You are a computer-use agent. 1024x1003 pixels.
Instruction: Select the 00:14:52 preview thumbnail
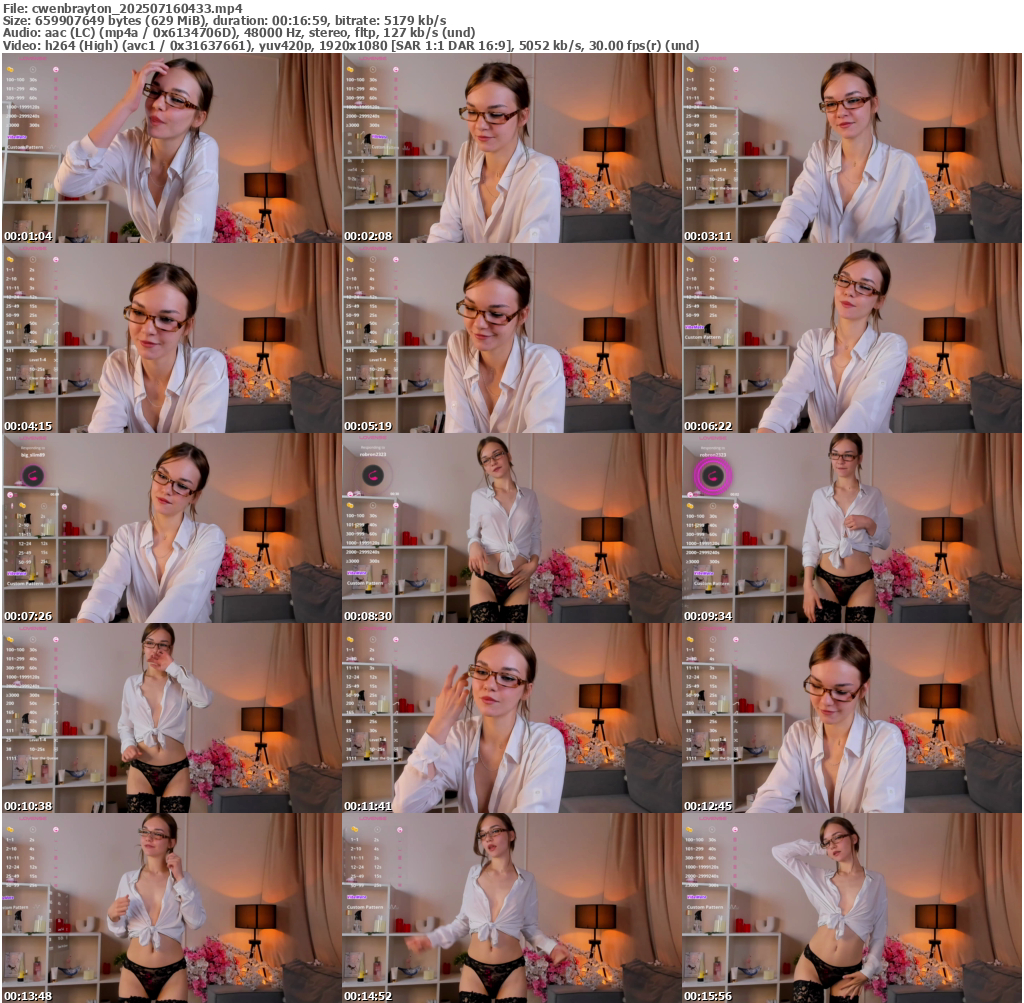[x=511, y=908]
